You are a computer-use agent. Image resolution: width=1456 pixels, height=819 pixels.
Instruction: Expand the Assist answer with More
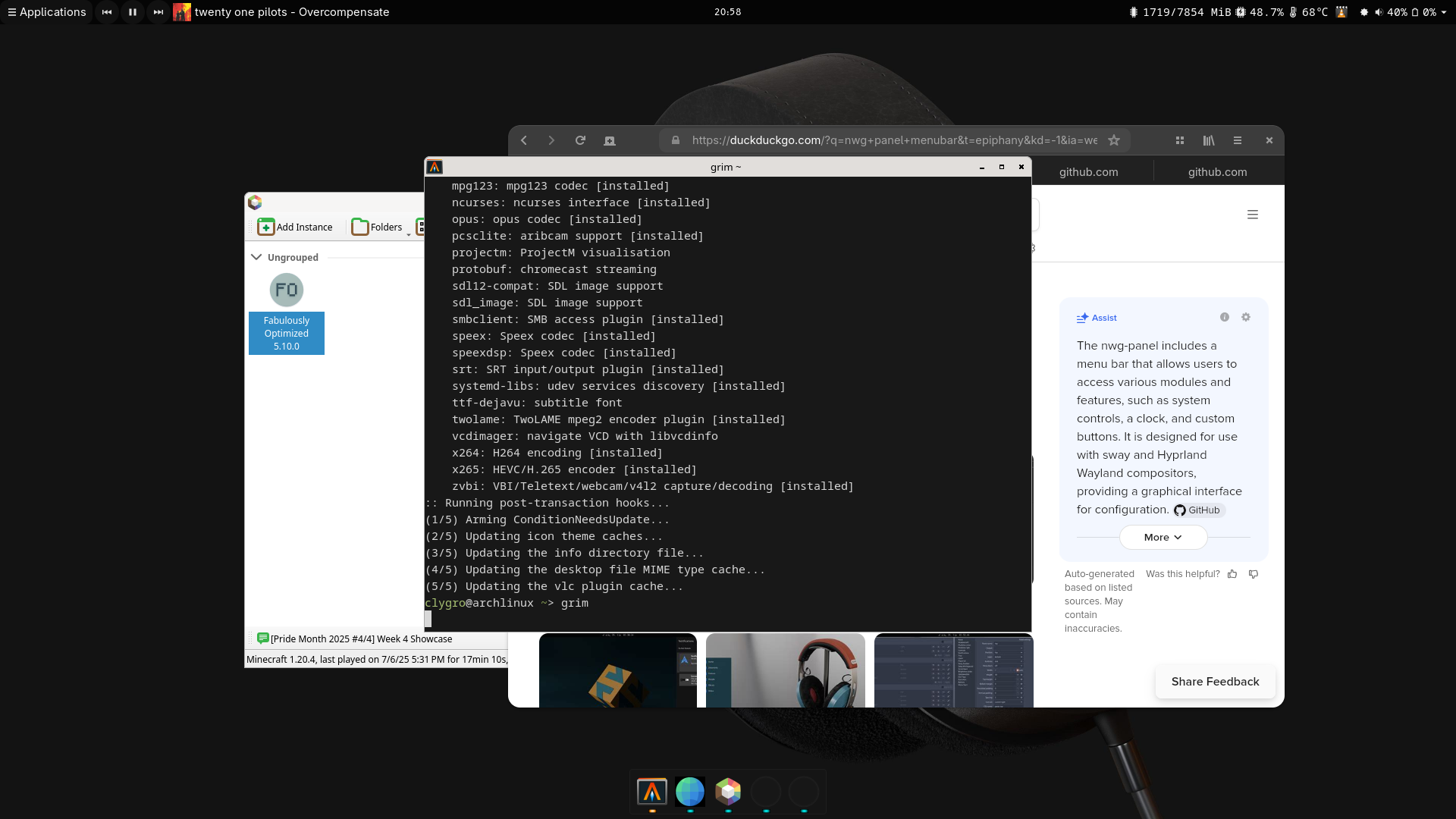(x=1163, y=538)
